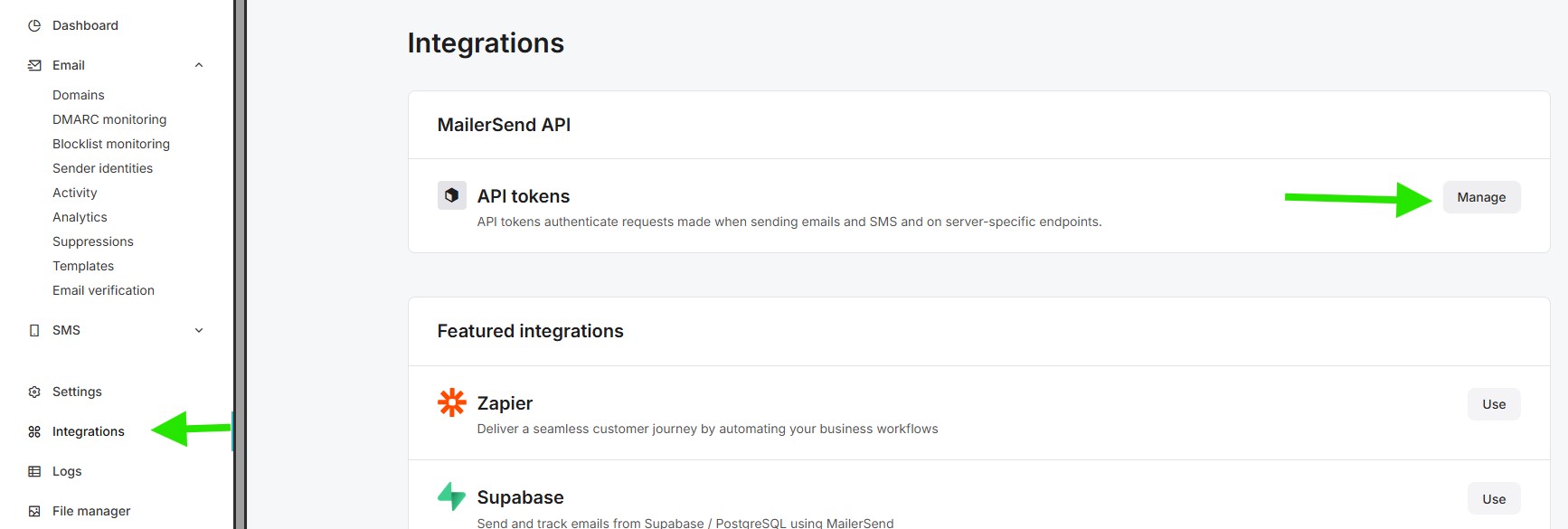Click the Dashboard icon in sidebar

click(x=34, y=25)
